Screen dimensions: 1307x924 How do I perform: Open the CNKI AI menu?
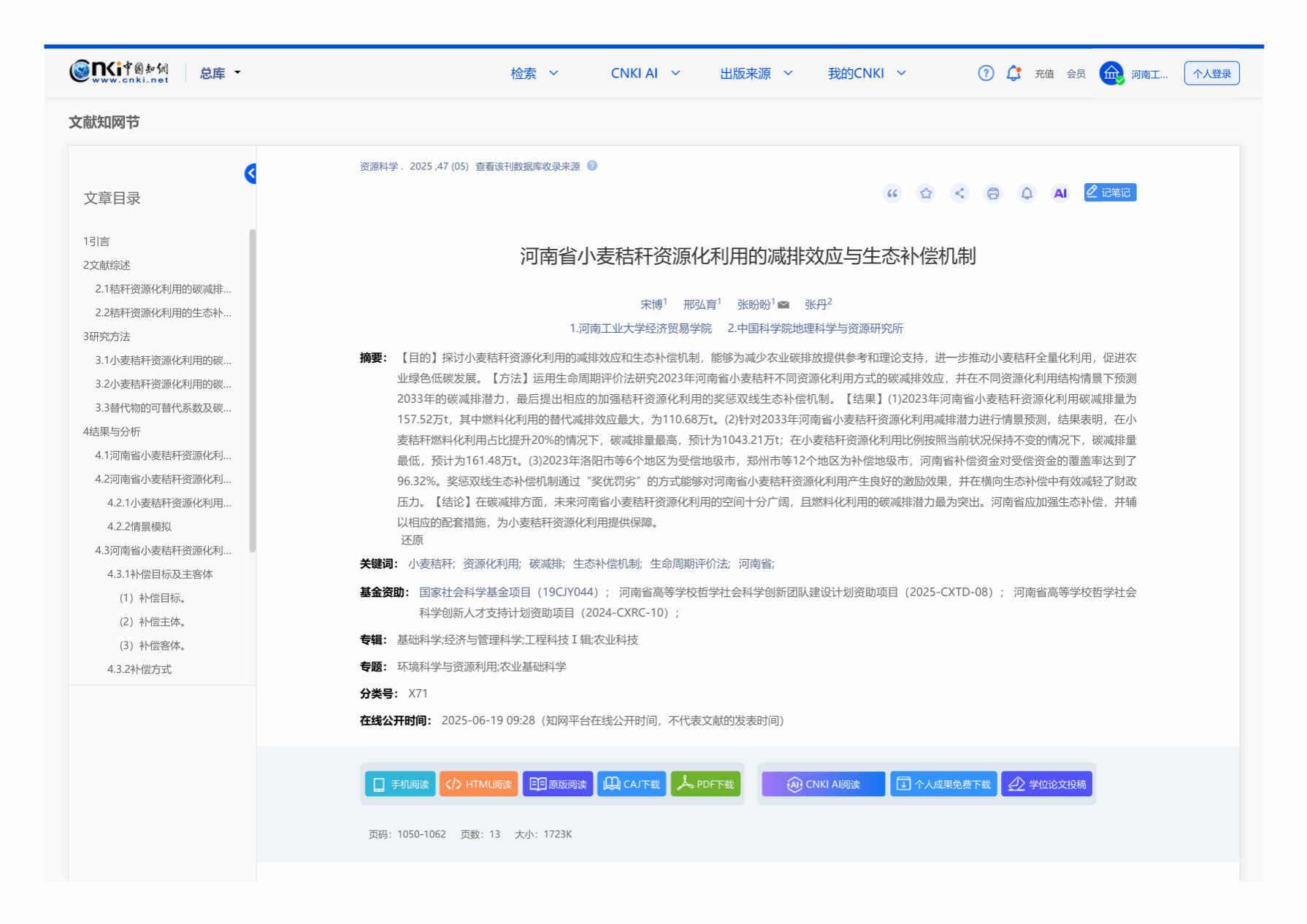(x=645, y=74)
